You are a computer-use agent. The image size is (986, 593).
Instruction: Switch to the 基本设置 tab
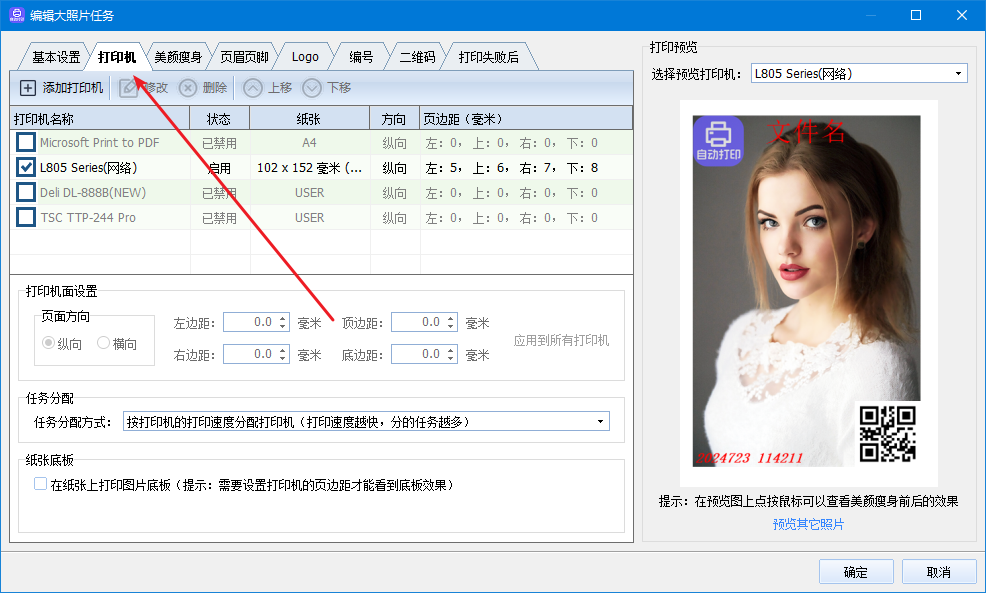(56, 57)
